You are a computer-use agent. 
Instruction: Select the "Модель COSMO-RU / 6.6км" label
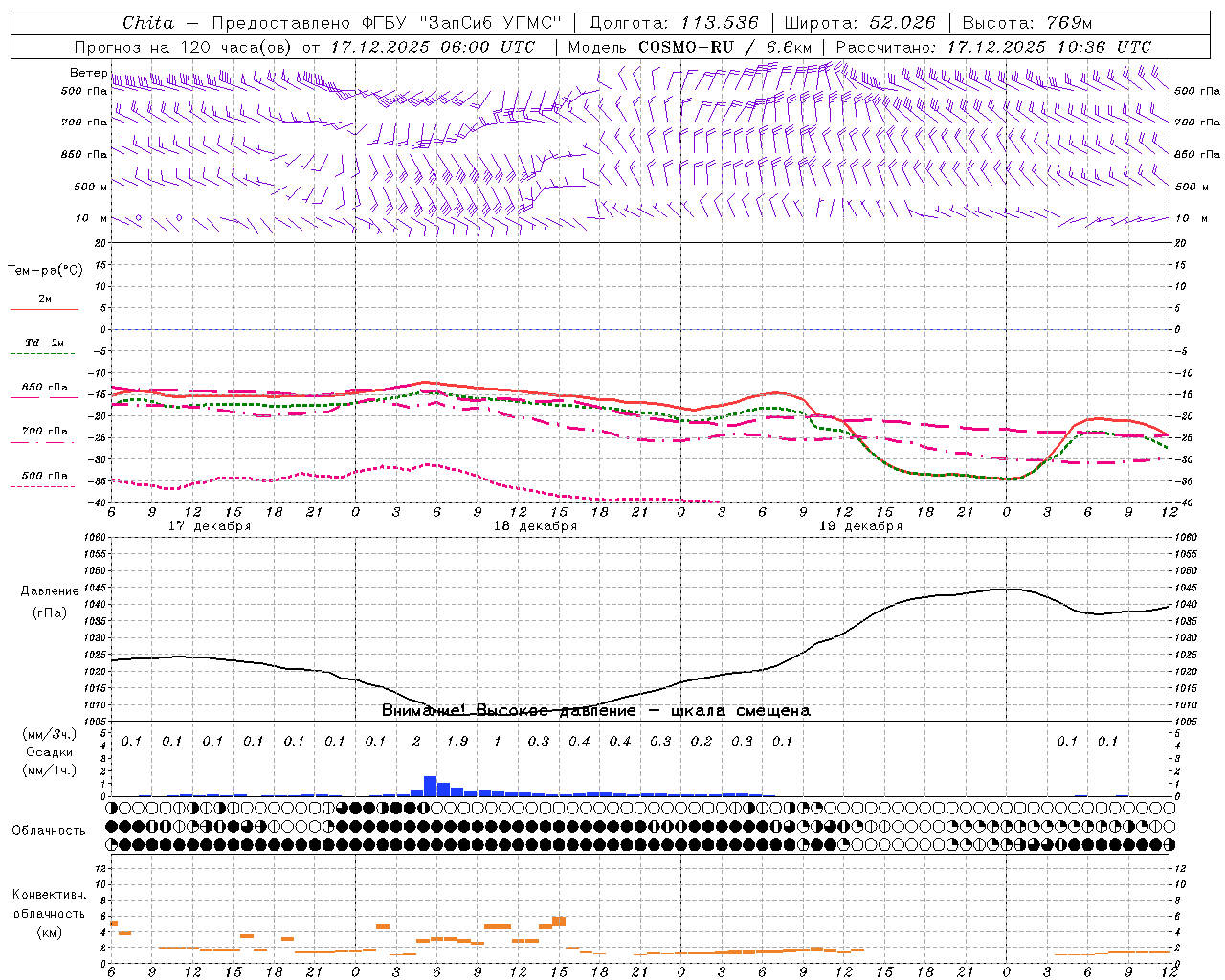click(689, 47)
